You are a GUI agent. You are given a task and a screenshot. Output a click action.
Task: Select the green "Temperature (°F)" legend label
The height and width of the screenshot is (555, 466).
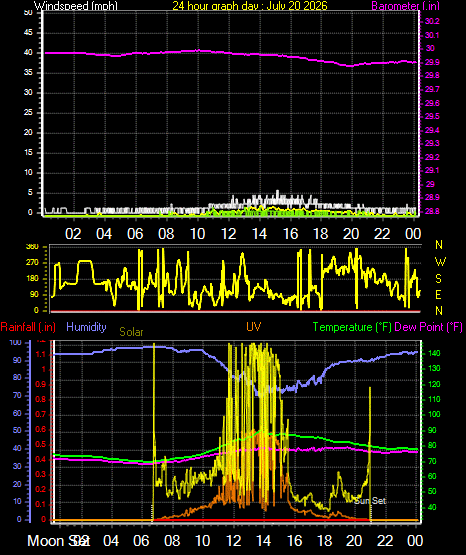pyautogui.click(x=352, y=327)
